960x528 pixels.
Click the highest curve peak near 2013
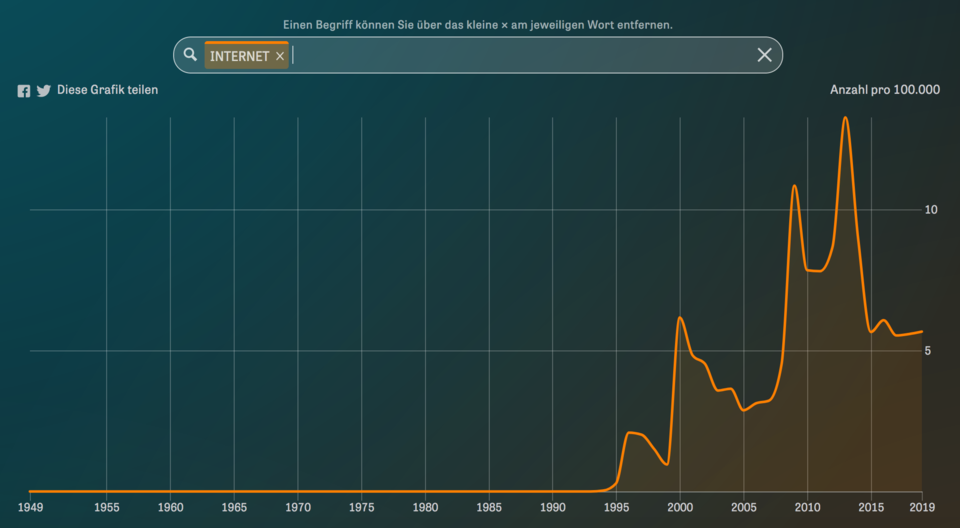pos(845,118)
